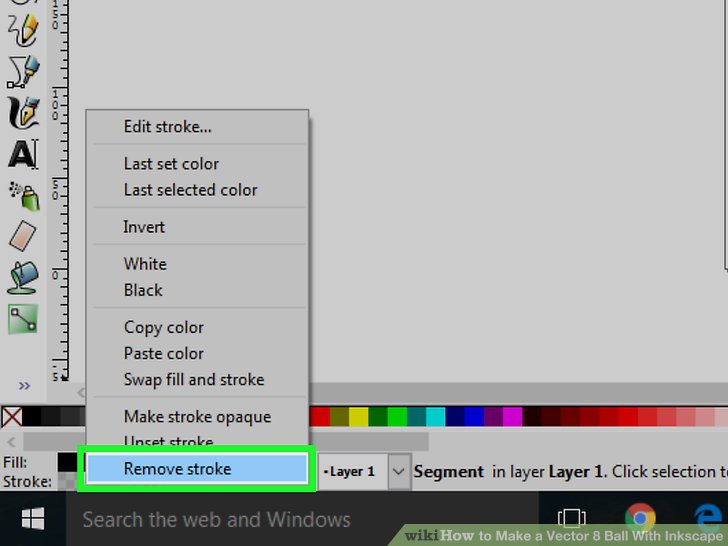Viewport: 728px width, 546px height.
Task: Pick the yellow palette swatch
Action: pyautogui.click(x=358, y=416)
